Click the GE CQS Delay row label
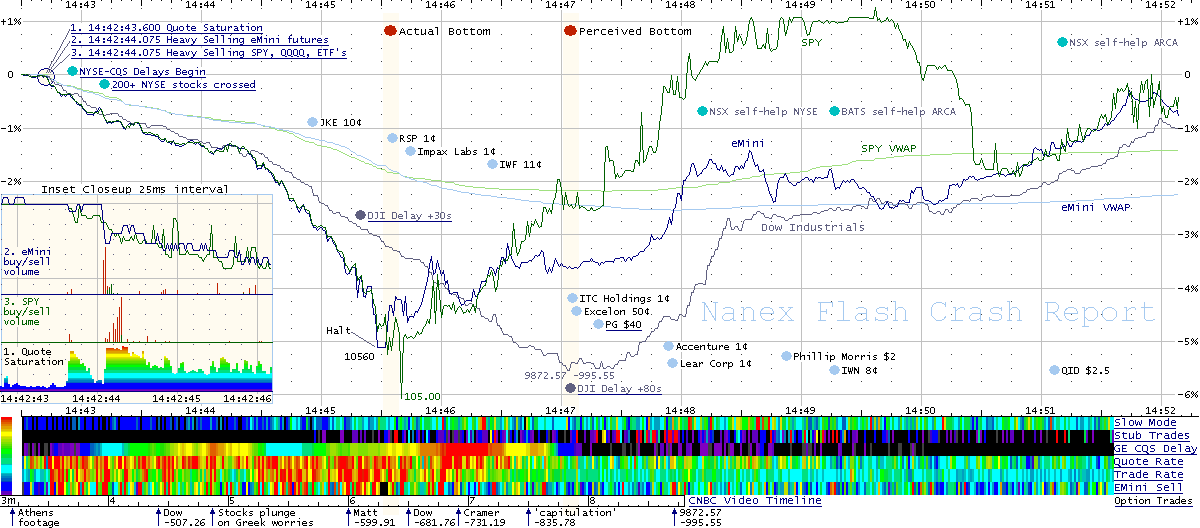The width and height of the screenshot is (1200, 528). coord(1155,449)
